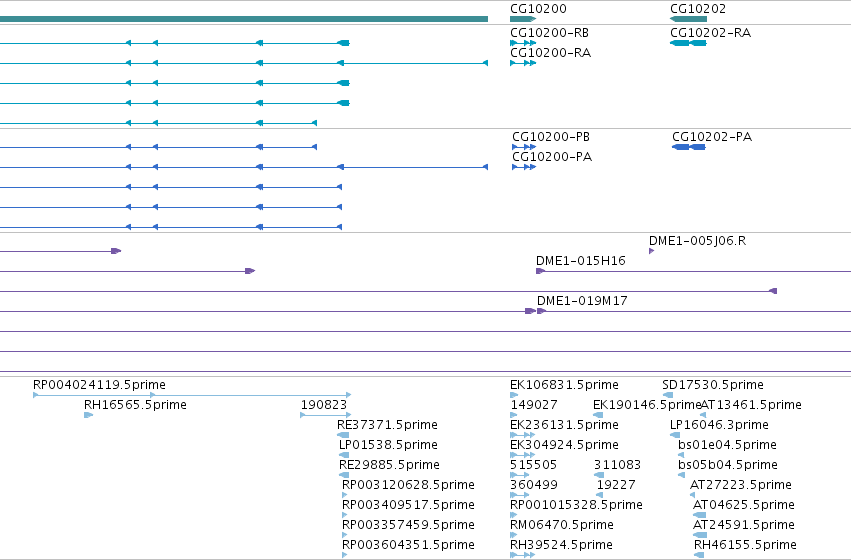This screenshot has height=560, width=851.
Task: Click RP003120628.5prime EST label
Action: [408, 485]
